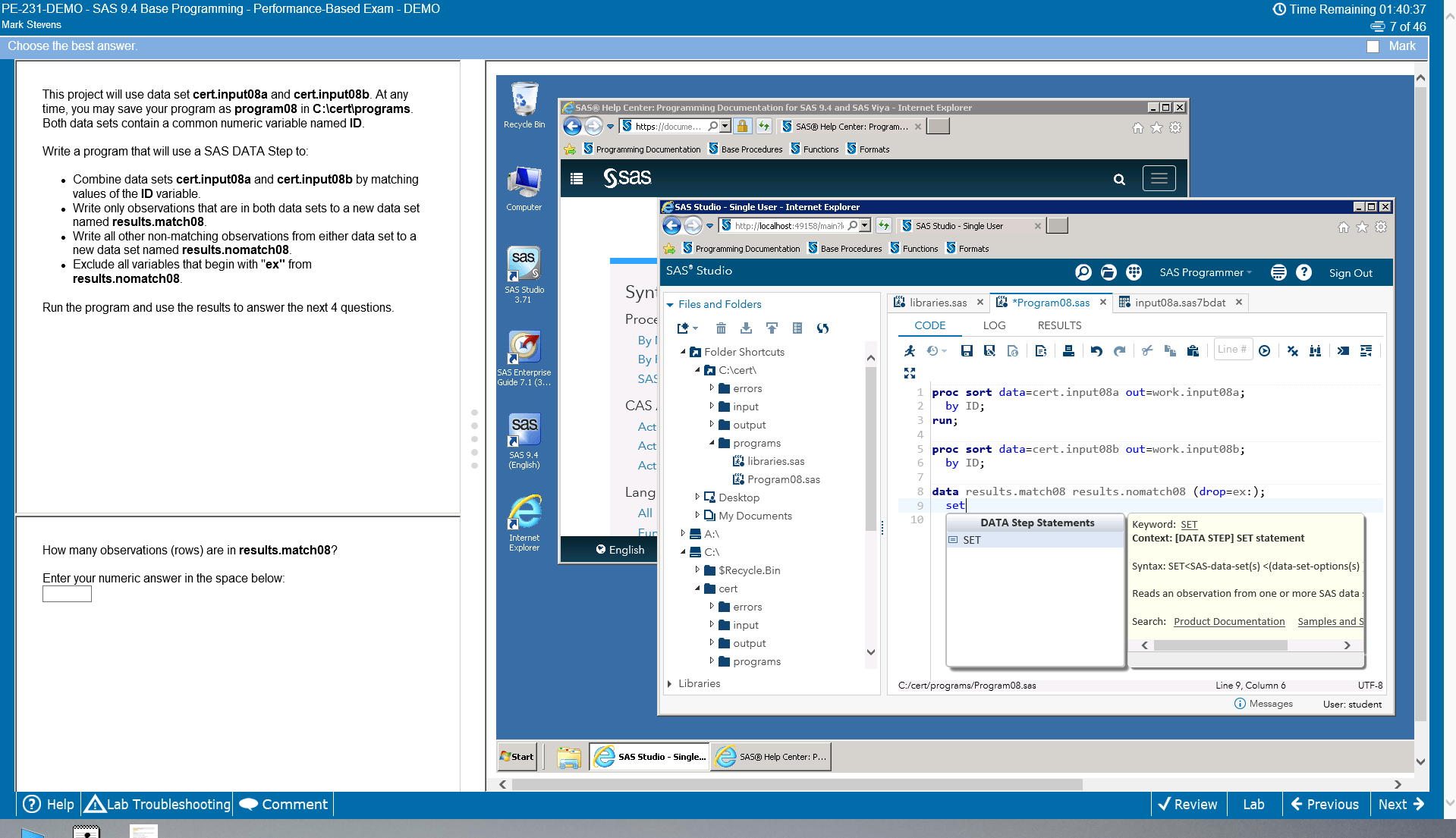
Task: Upload a file in Files and Folders
Action: pos(772,328)
